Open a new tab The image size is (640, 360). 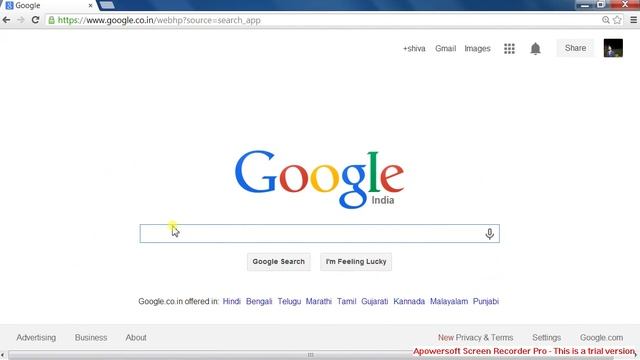[x=107, y=5]
